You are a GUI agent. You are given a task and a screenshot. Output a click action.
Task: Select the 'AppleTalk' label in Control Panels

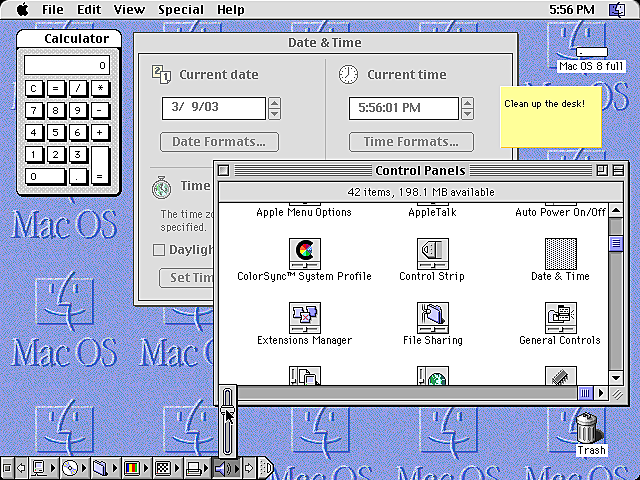[433, 212]
